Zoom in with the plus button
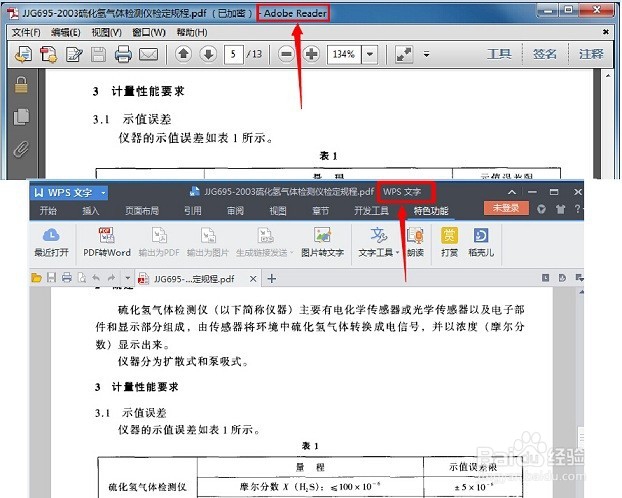This screenshot has width=622, height=498. pos(311,54)
